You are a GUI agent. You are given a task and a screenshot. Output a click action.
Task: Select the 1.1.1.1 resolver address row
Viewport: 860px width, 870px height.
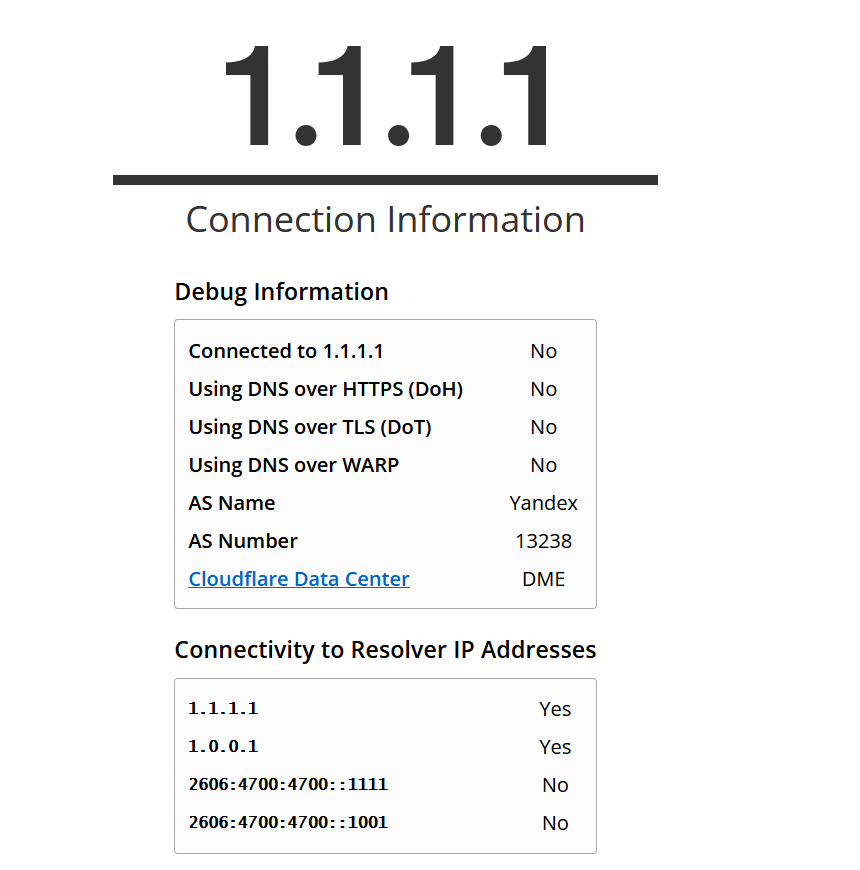pos(386,709)
